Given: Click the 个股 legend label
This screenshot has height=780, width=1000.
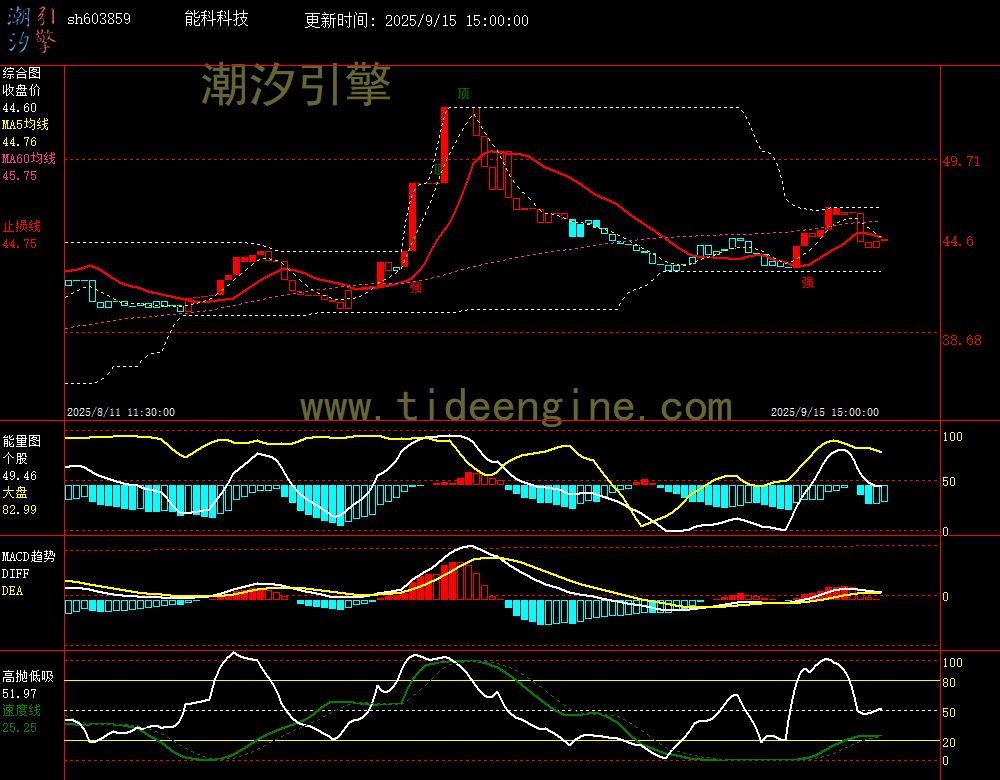Looking at the screenshot, I should pyautogui.click(x=15, y=459).
